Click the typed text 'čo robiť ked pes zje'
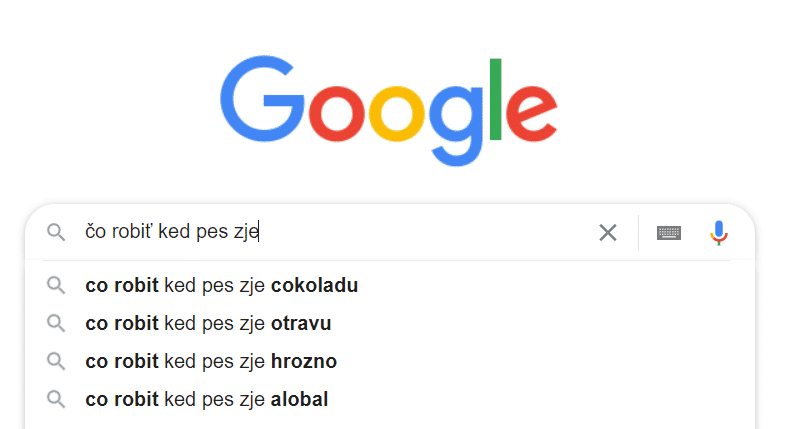Viewport: 794px width, 429px height. (172, 231)
